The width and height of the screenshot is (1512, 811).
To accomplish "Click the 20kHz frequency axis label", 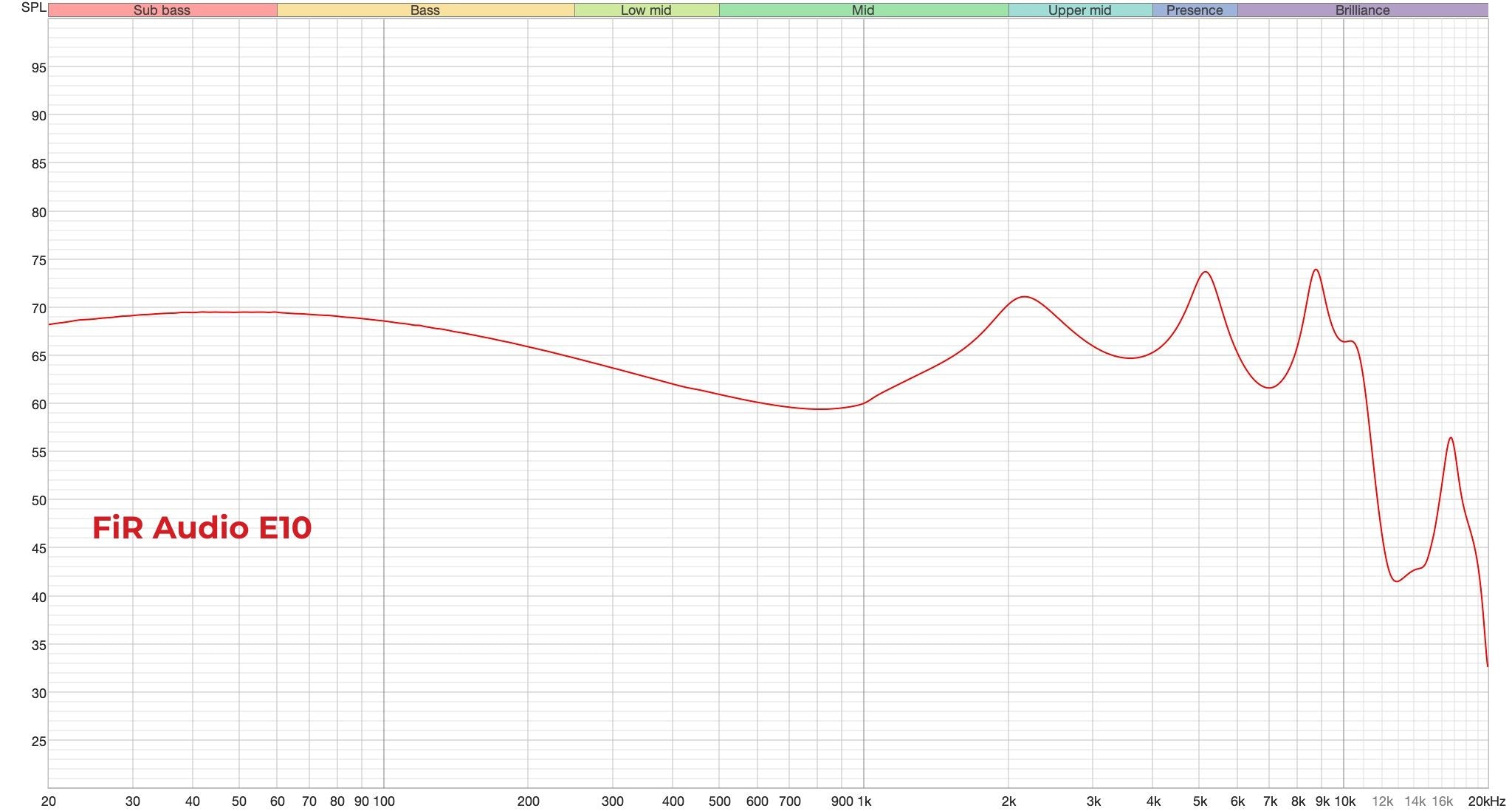I will [1486, 801].
